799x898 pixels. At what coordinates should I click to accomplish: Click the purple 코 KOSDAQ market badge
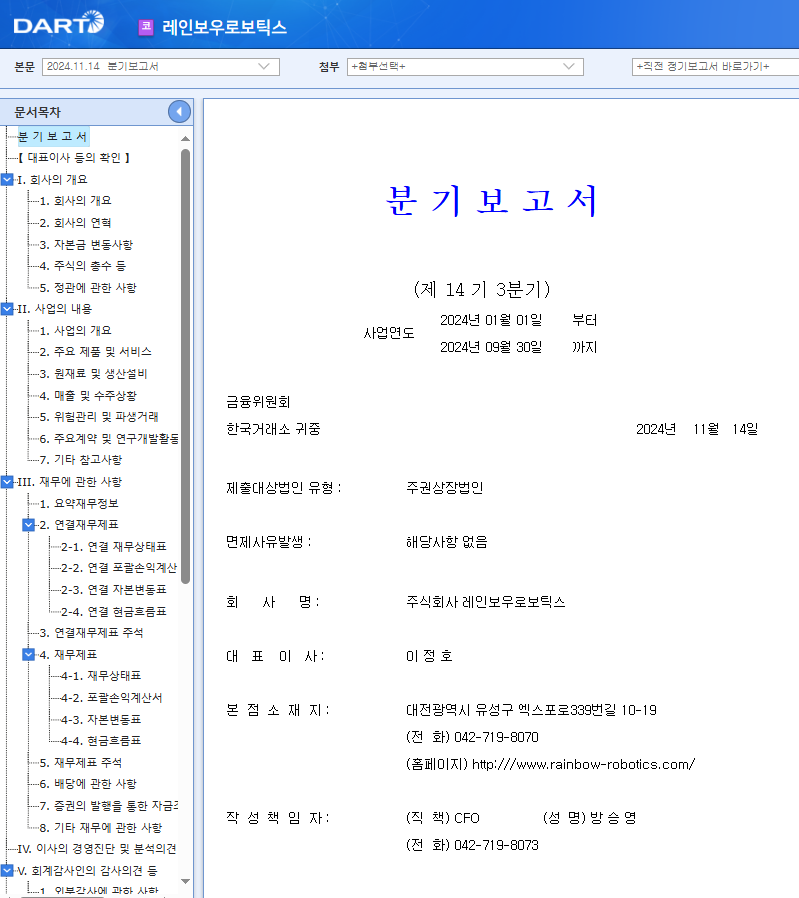(146, 26)
